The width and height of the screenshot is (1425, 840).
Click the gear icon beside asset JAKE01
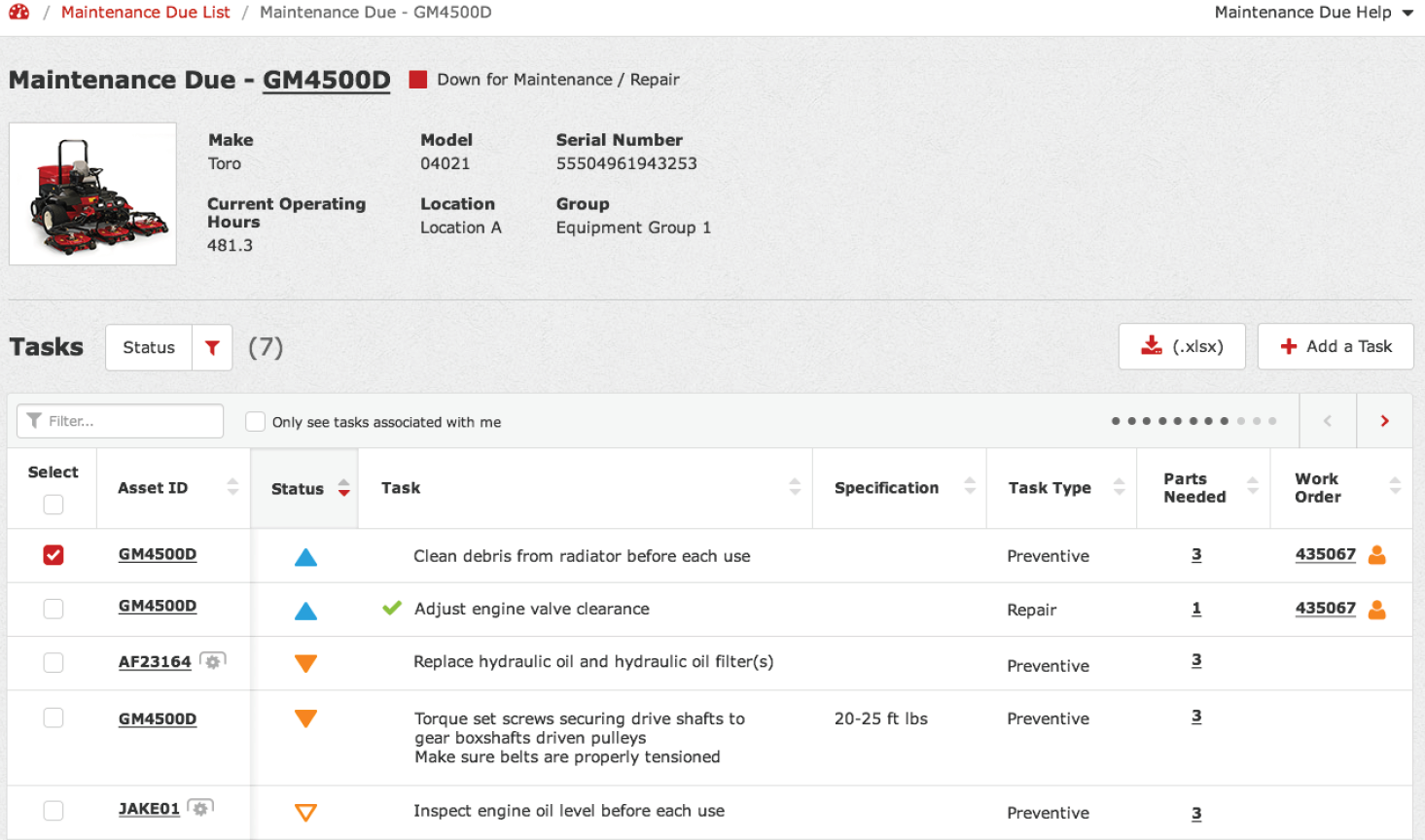pos(200,808)
